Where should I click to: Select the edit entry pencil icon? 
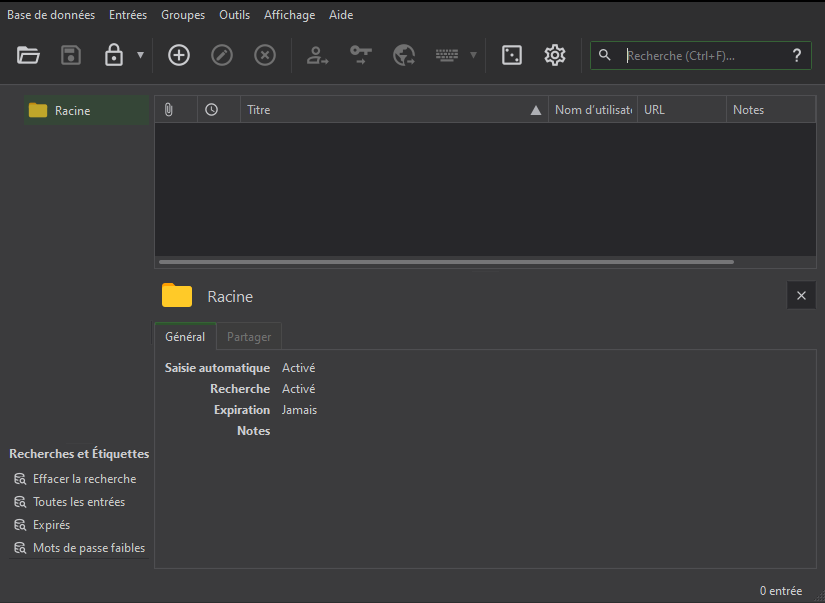221,55
